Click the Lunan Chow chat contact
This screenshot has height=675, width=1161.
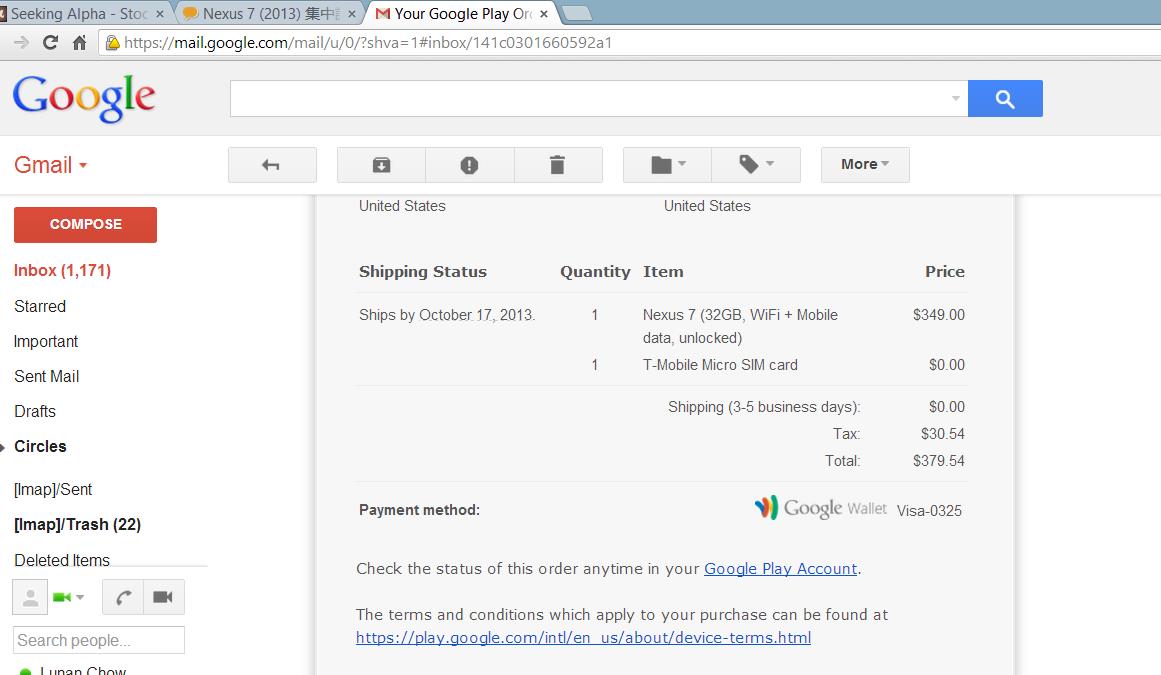pos(83,670)
